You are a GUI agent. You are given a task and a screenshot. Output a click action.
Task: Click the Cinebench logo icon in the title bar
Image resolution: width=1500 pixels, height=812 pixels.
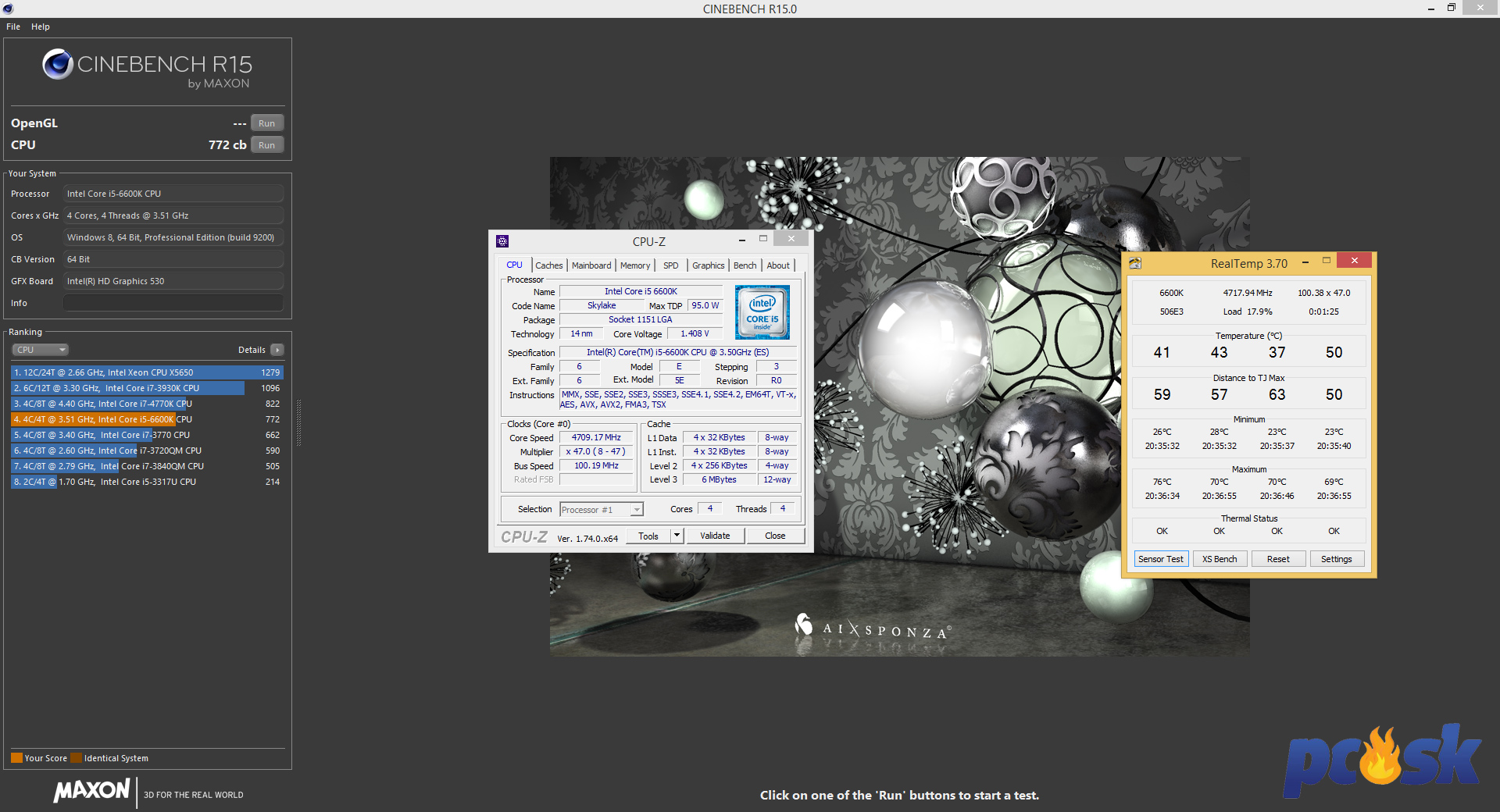[8, 9]
